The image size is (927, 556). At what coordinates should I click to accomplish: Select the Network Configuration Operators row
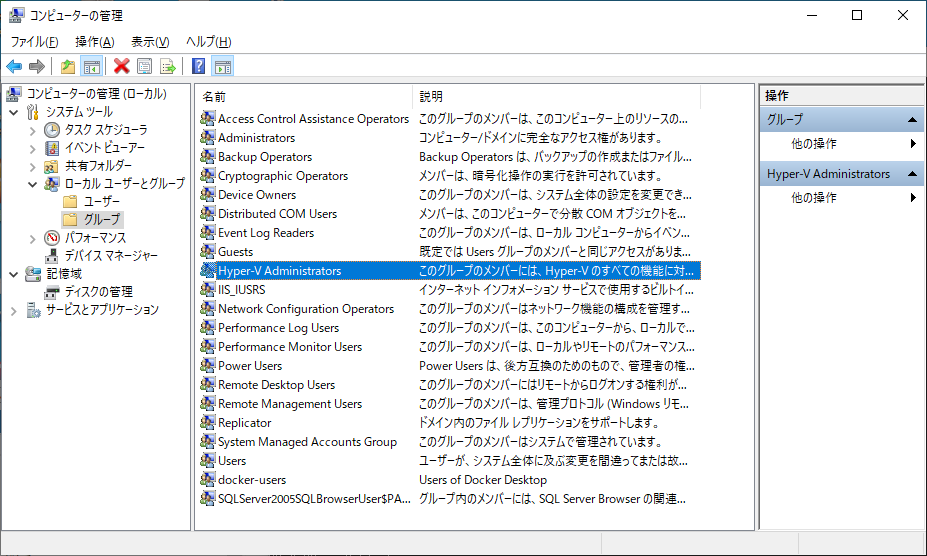(x=449, y=309)
